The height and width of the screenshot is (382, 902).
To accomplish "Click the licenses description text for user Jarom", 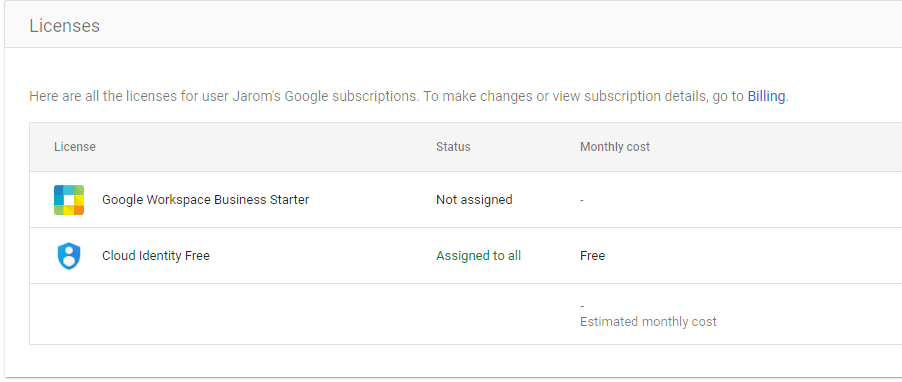I will pos(409,96).
